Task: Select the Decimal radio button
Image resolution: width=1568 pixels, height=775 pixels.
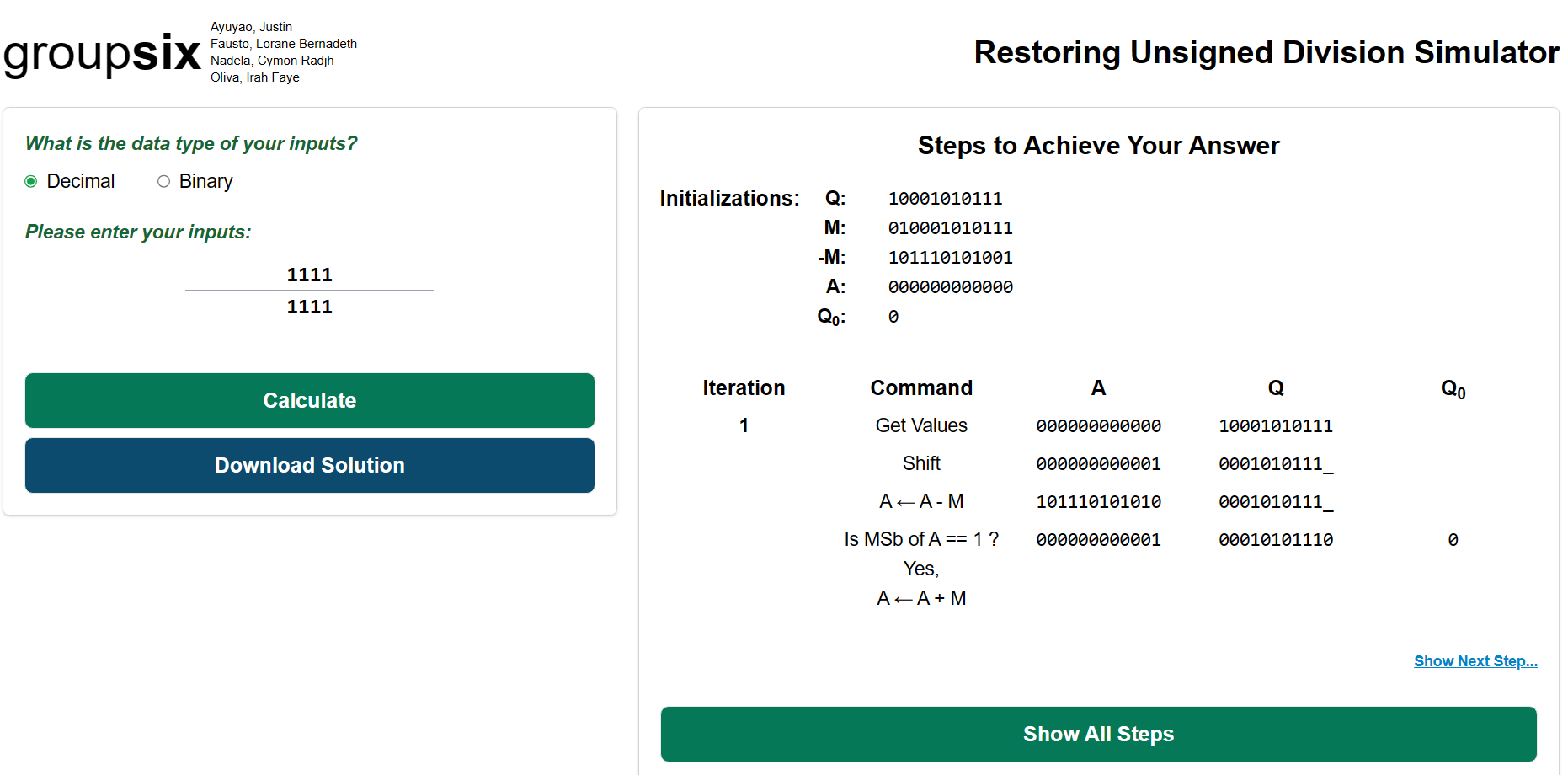Action: [31, 182]
